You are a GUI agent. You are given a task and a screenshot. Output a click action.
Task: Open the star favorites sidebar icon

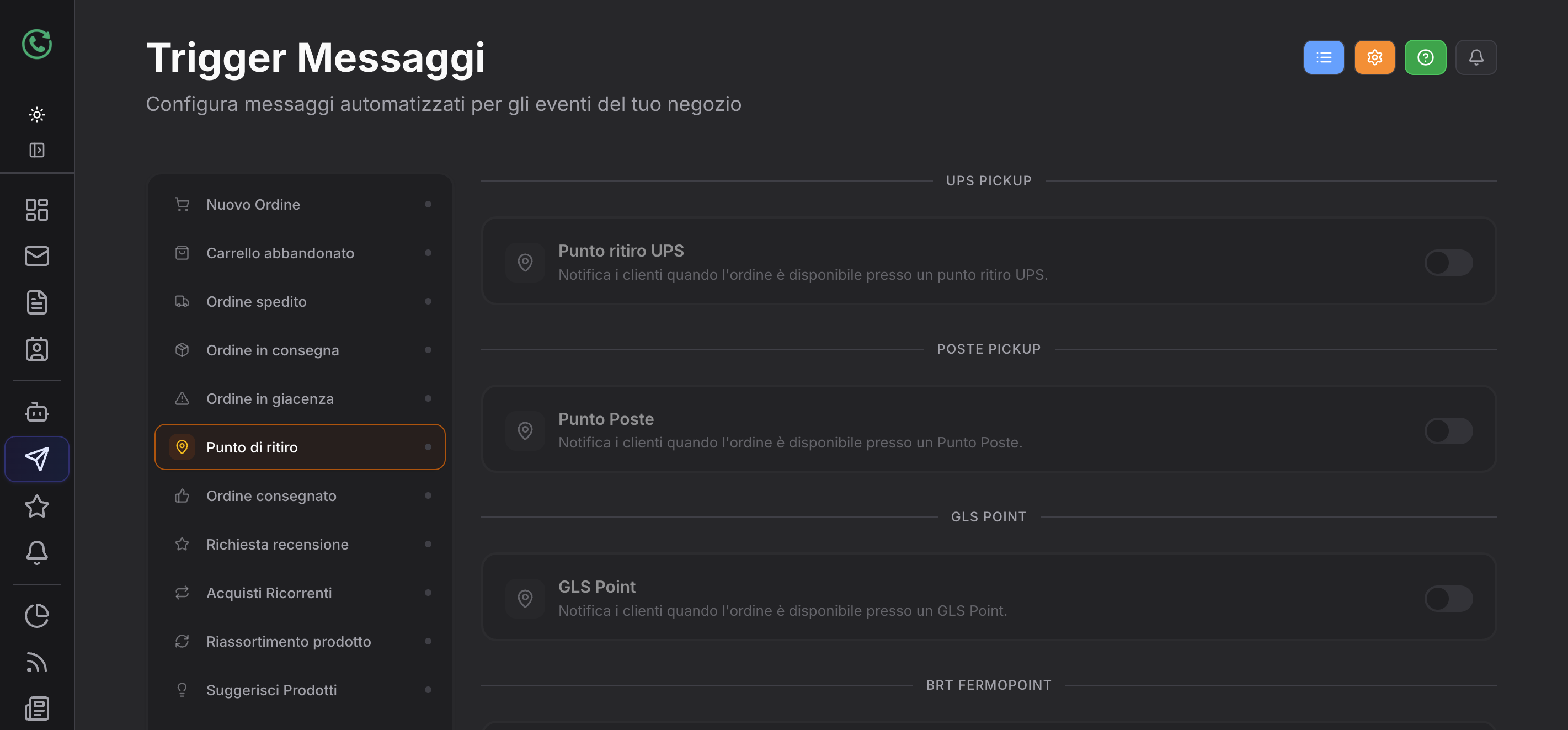point(36,505)
